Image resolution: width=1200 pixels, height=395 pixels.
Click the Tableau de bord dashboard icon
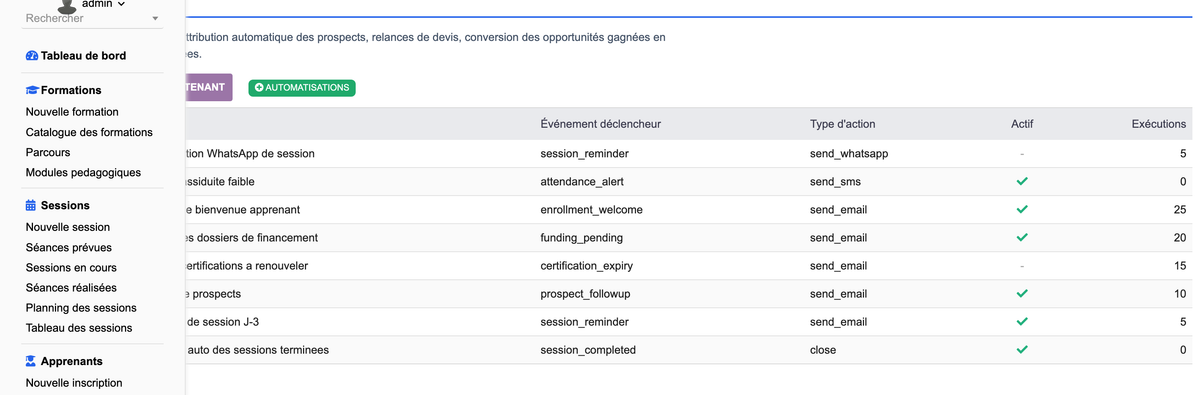32,56
